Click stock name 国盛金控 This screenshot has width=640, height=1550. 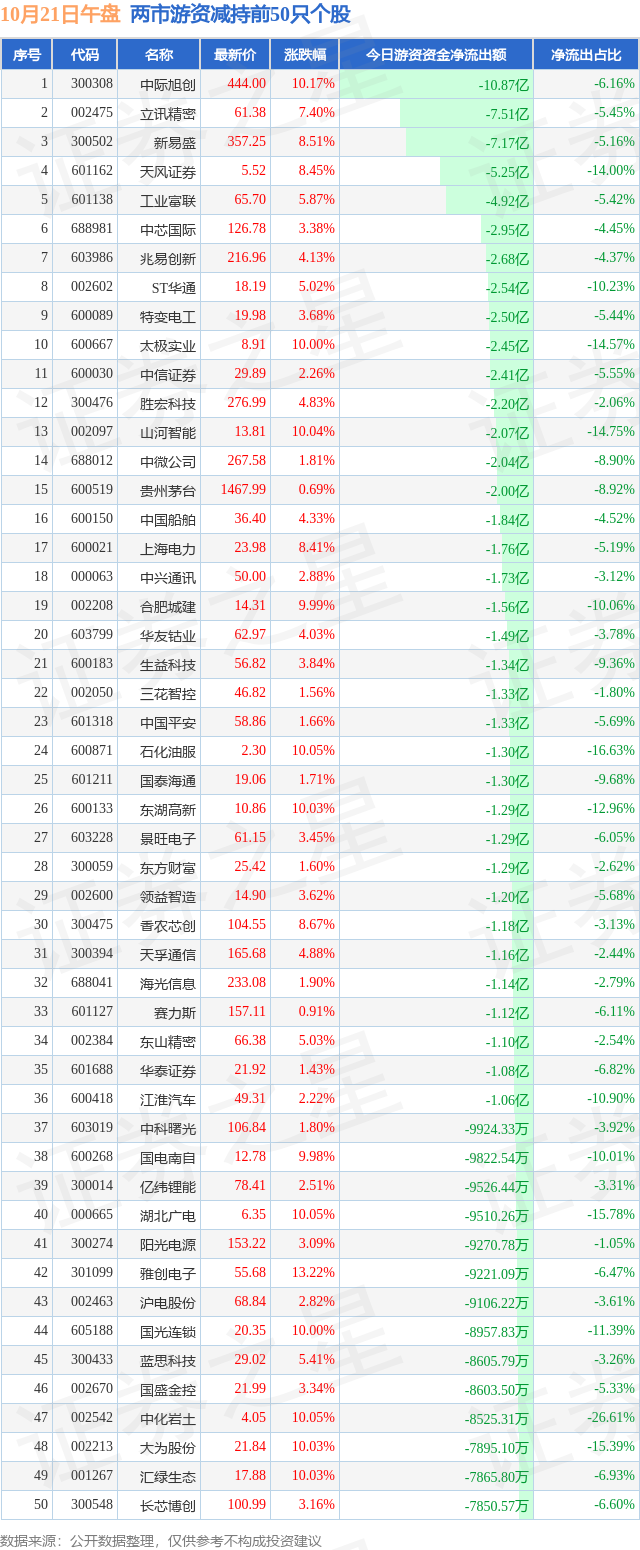pyautogui.click(x=168, y=1389)
